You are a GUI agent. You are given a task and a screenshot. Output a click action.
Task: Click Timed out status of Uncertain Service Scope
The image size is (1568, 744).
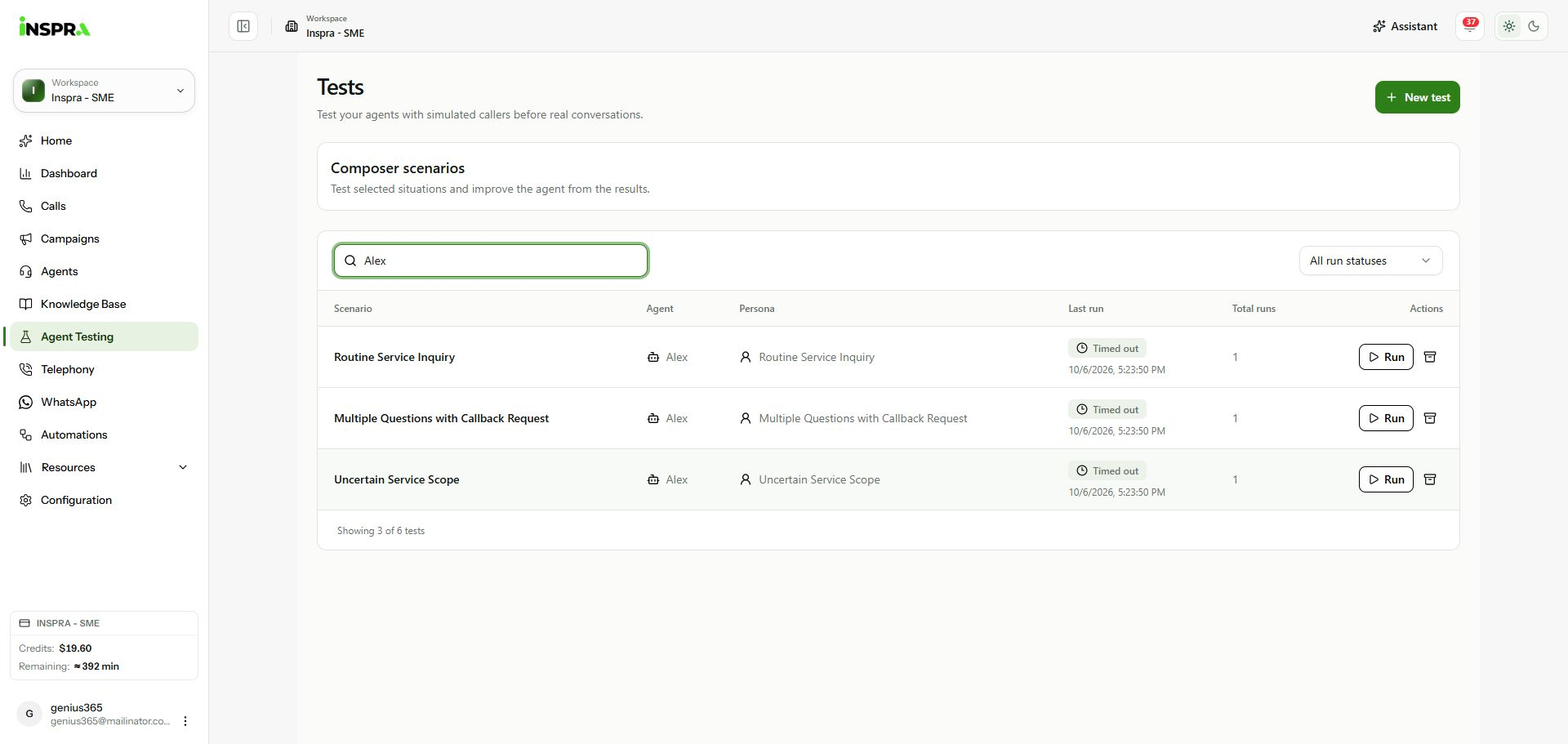click(x=1107, y=470)
